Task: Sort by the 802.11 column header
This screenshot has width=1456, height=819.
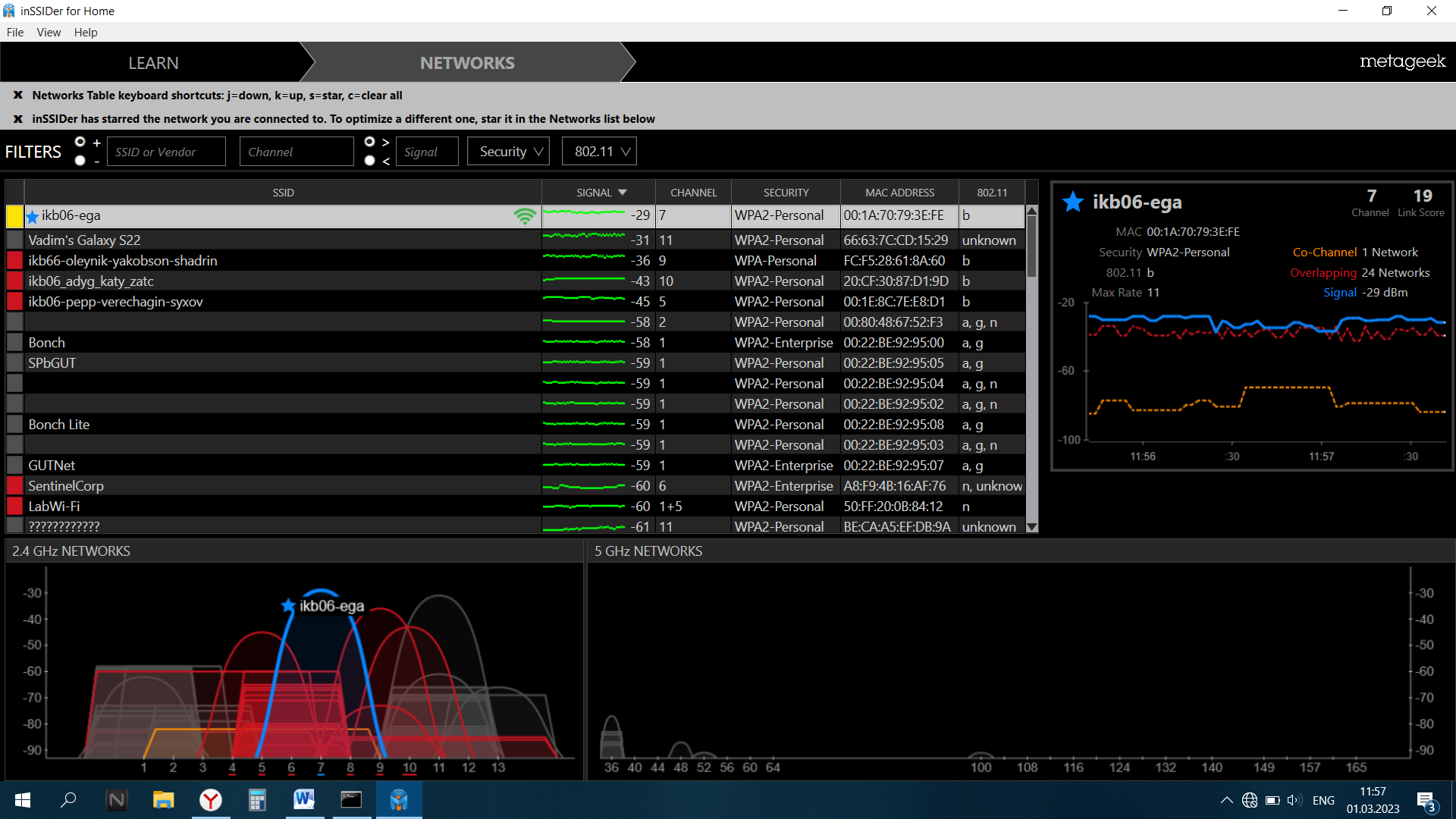Action: [x=992, y=193]
